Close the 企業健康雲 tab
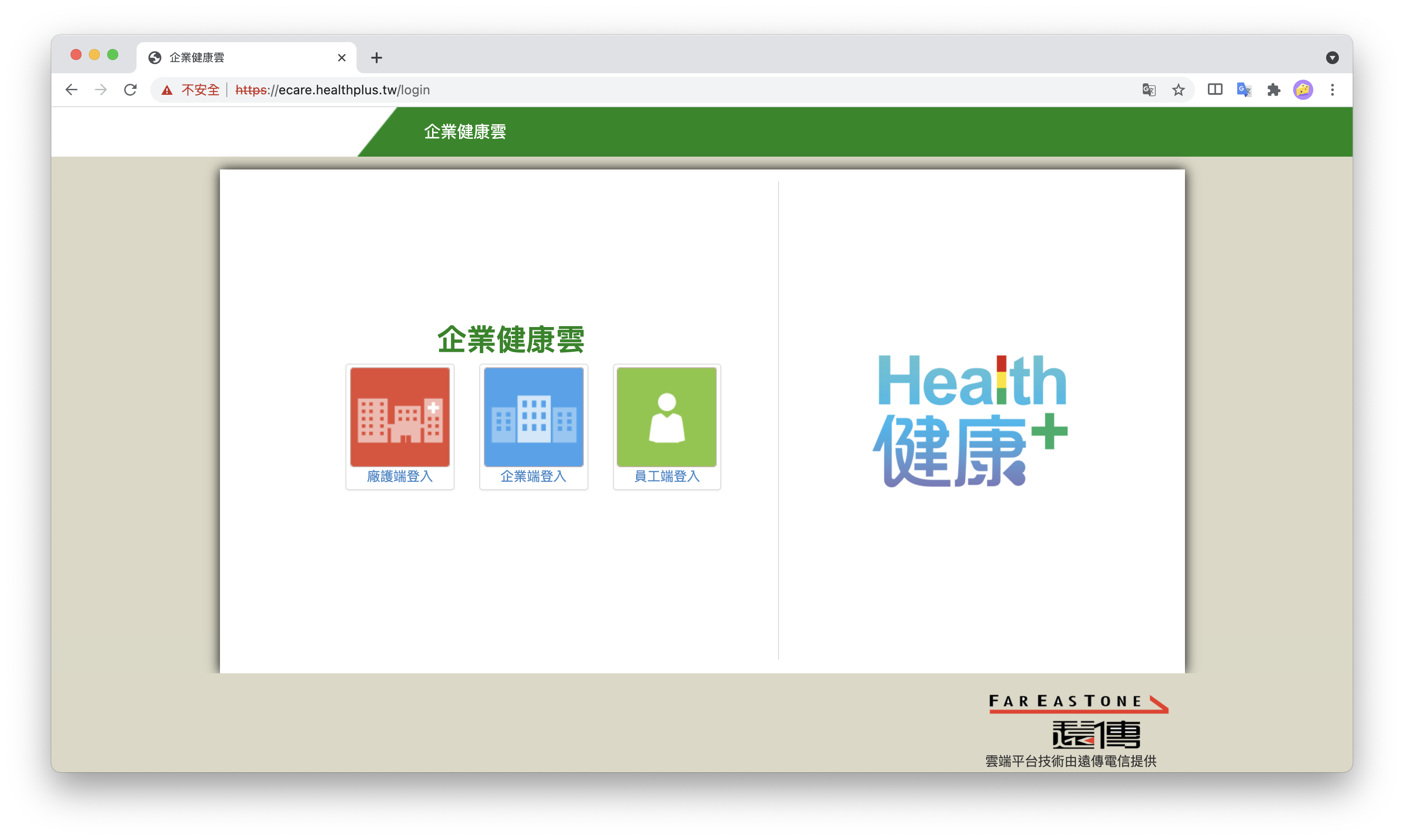This screenshot has width=1404, height=840. tap(341, 57)
